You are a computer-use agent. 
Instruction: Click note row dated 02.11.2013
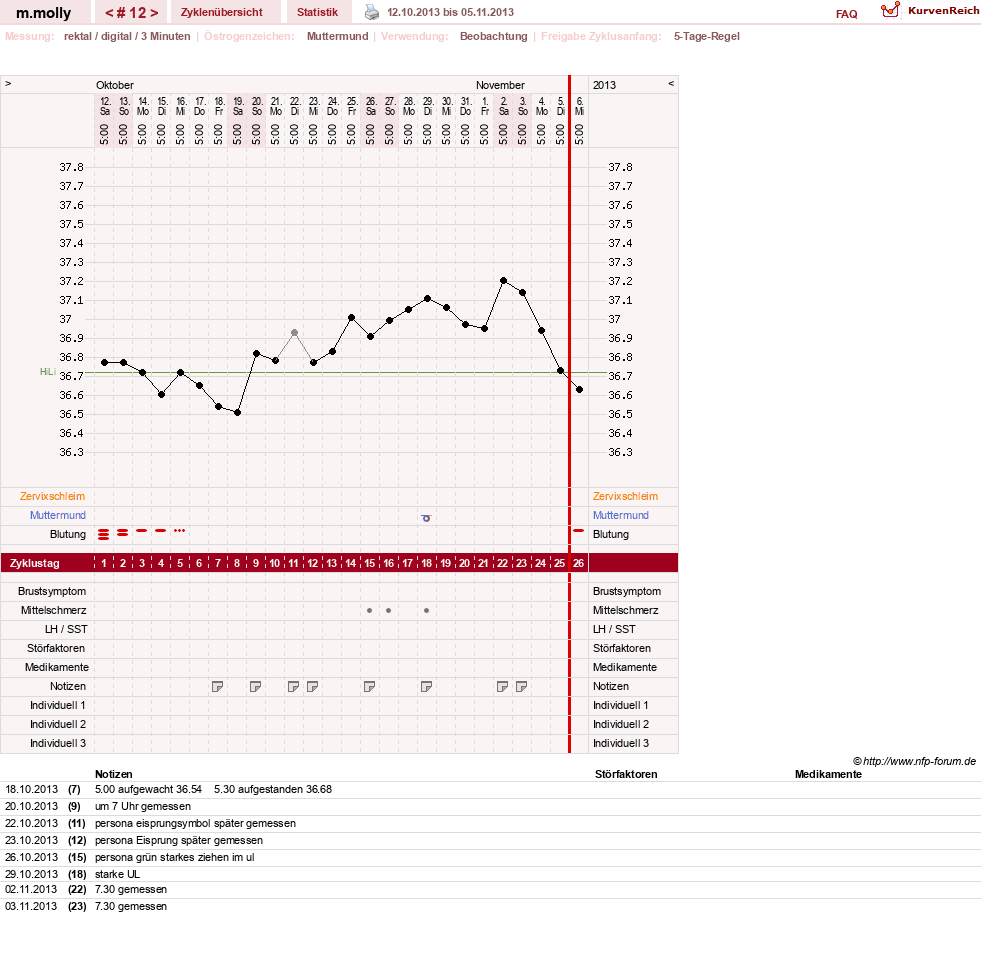pyautogui.click(x=490, y=890)
